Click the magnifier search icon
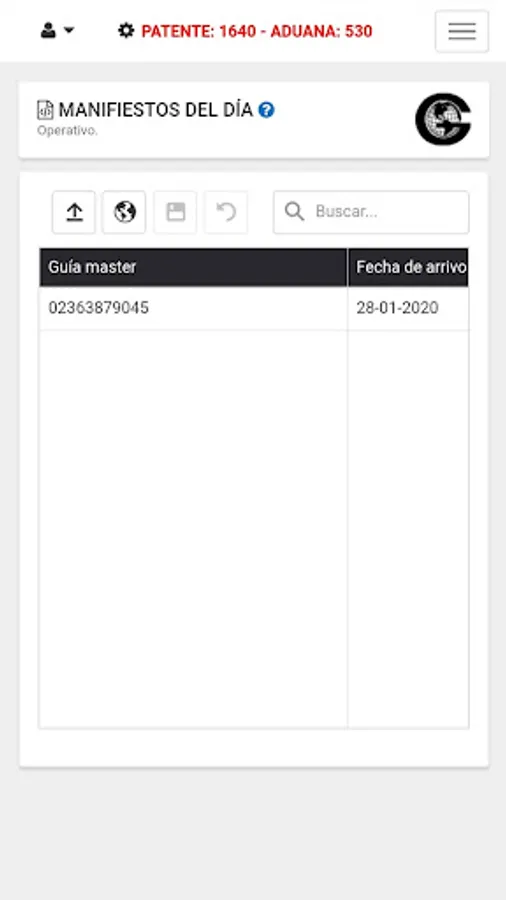Screen dimensions: 506x900 tap(294, 212)
